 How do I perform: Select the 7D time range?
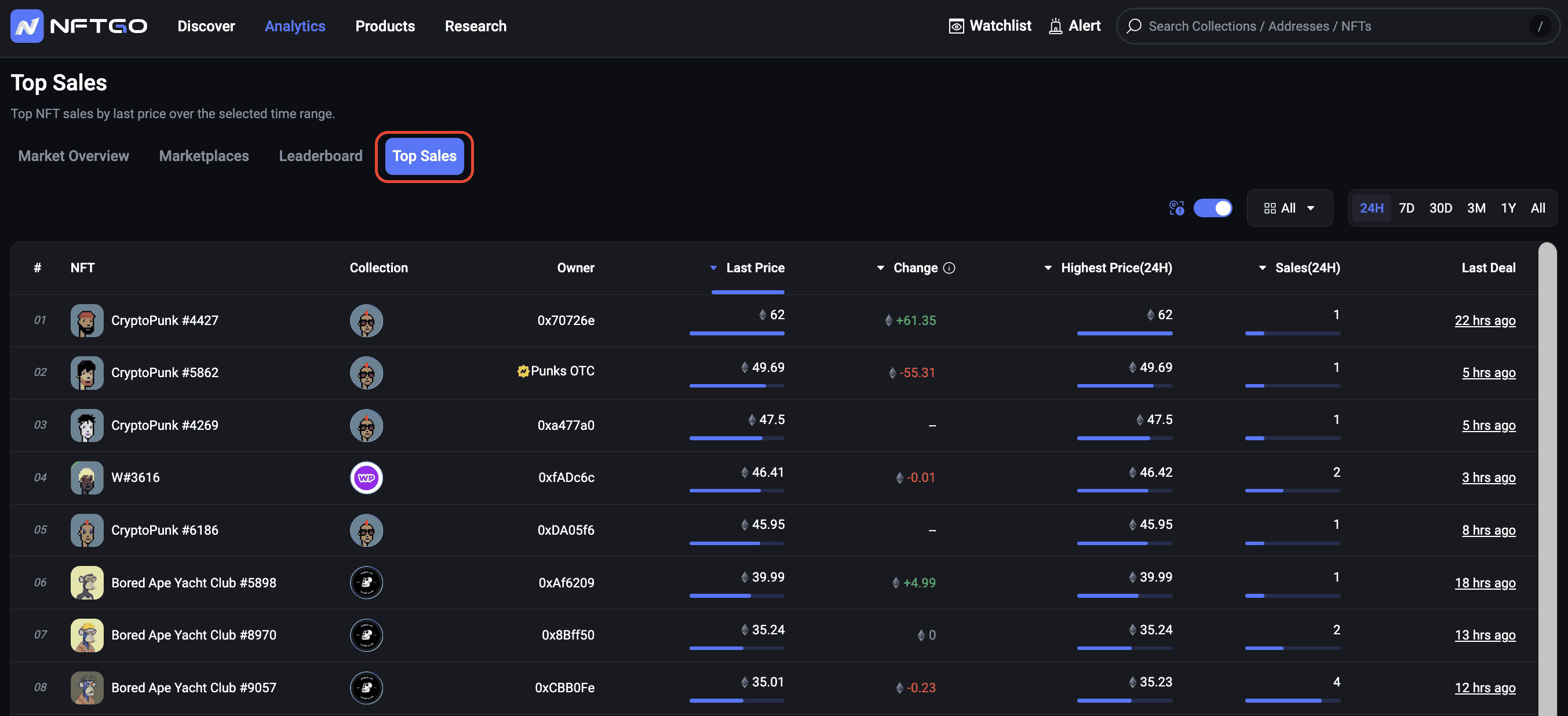point(1406,208)
